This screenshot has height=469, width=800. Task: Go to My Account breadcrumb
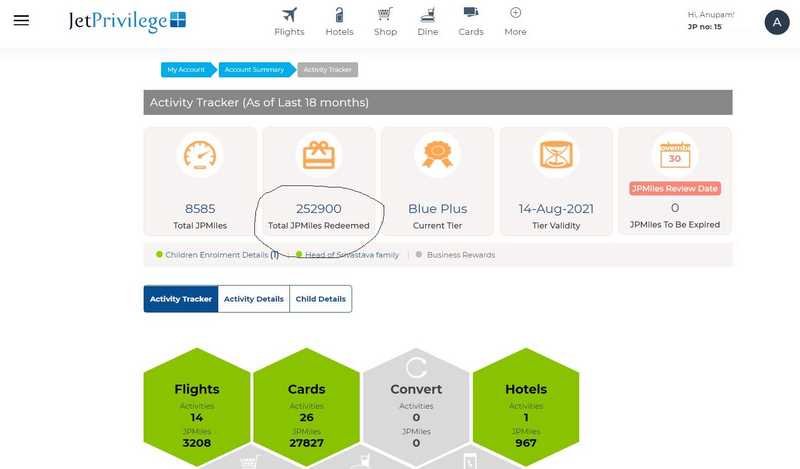tap(186, 70)
